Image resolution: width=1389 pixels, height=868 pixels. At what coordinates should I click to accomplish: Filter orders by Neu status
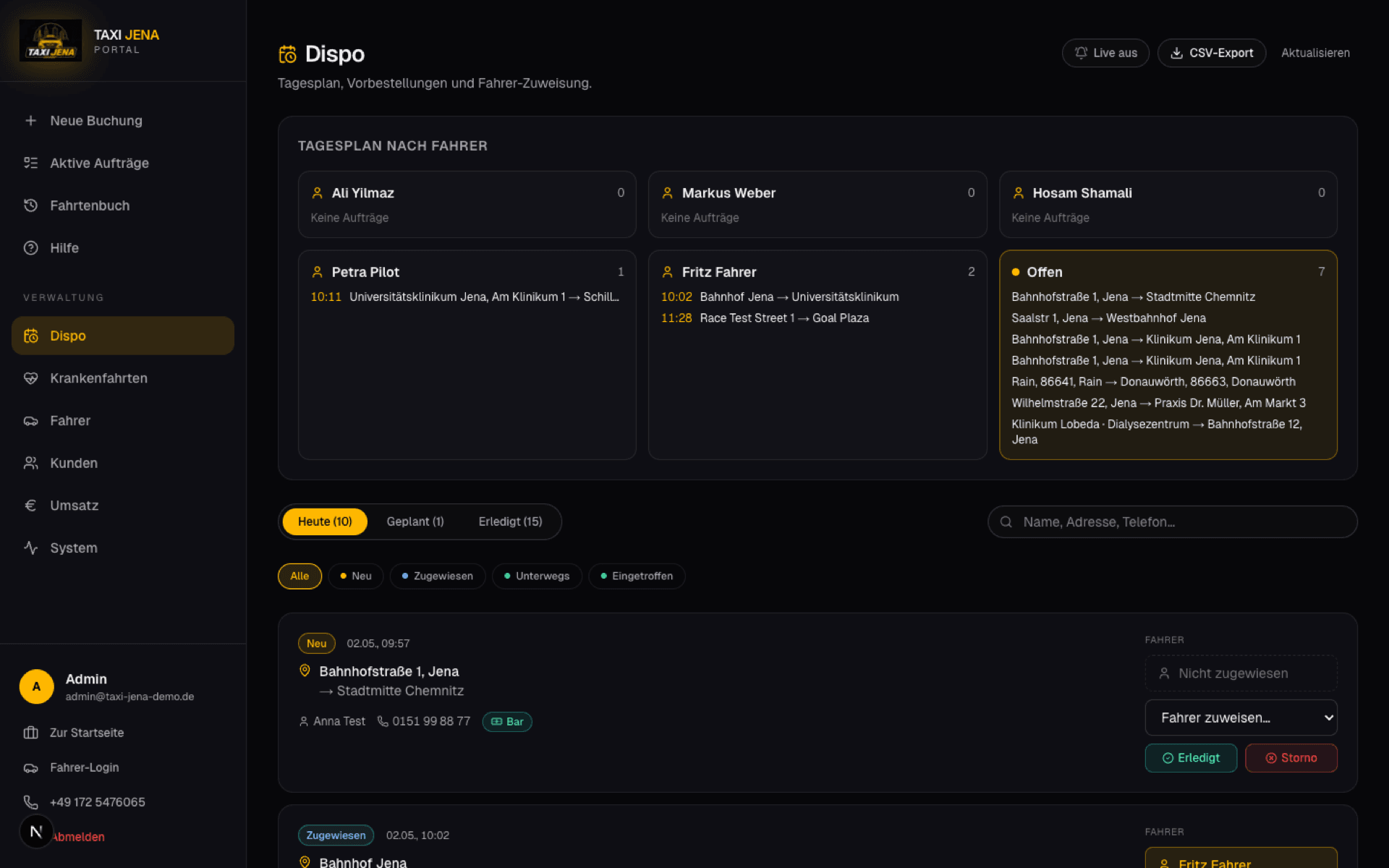click(355, 576)
